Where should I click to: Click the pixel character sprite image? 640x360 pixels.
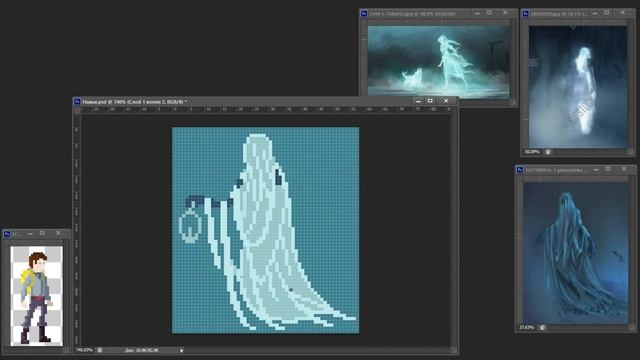(36, 296)
